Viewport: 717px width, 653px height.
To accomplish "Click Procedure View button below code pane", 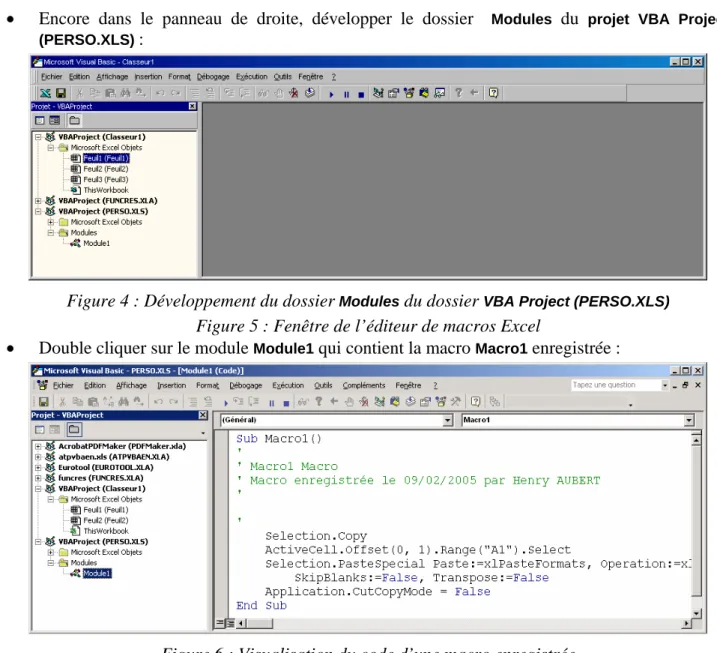I will point(220,623).
